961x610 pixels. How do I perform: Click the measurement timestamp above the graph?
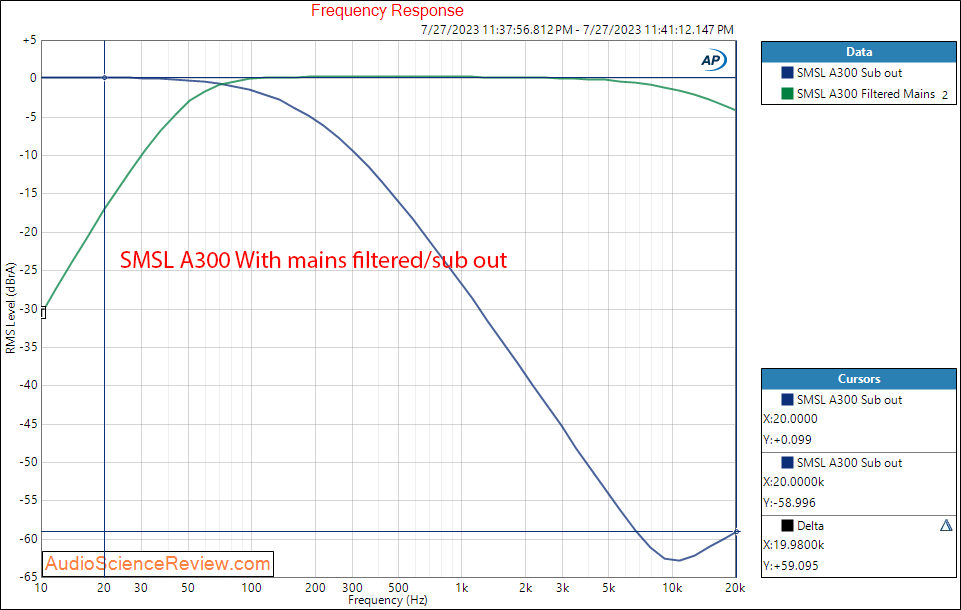577,29
